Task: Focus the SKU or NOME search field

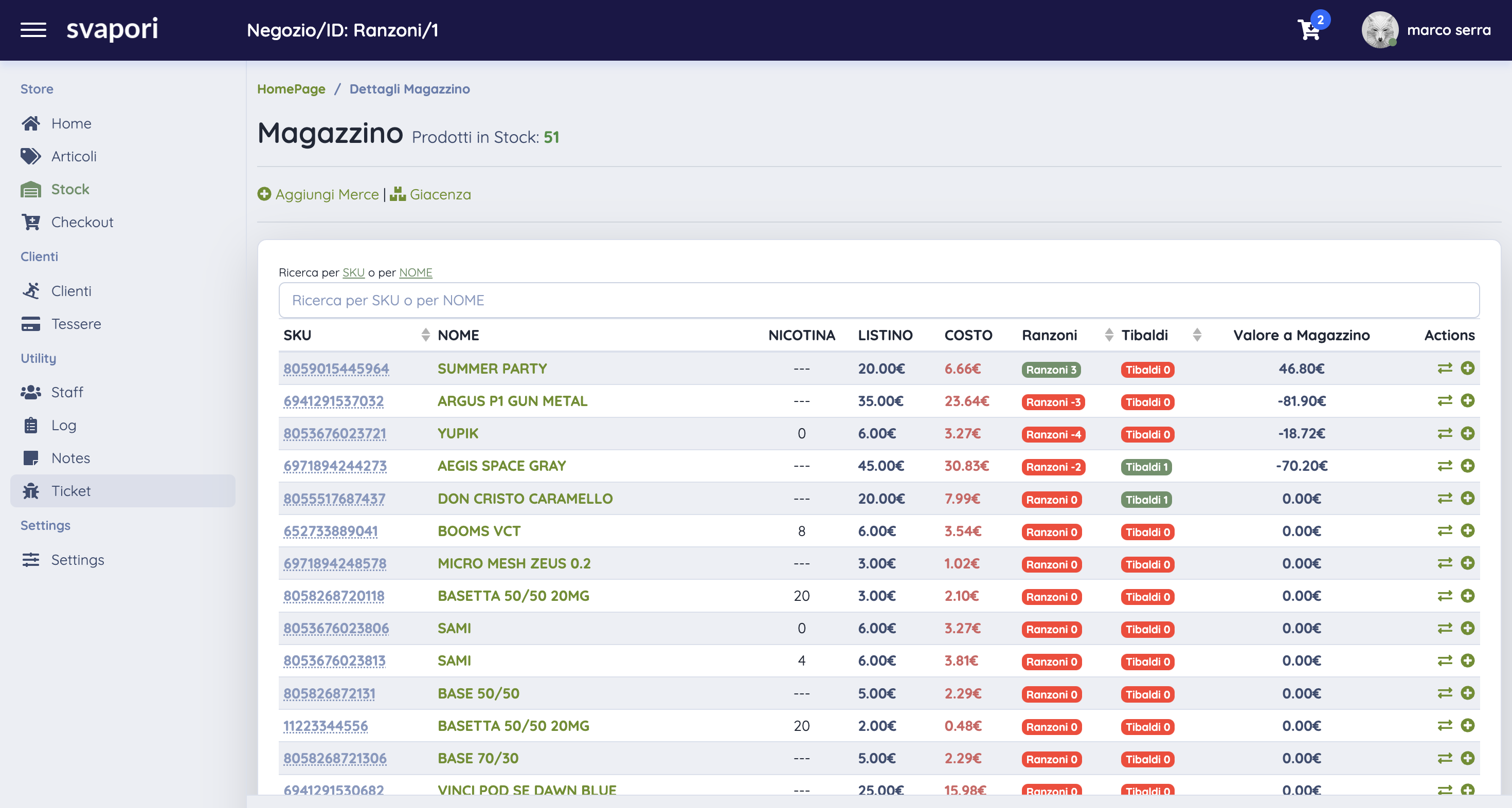Action: (x=879, y=301)
